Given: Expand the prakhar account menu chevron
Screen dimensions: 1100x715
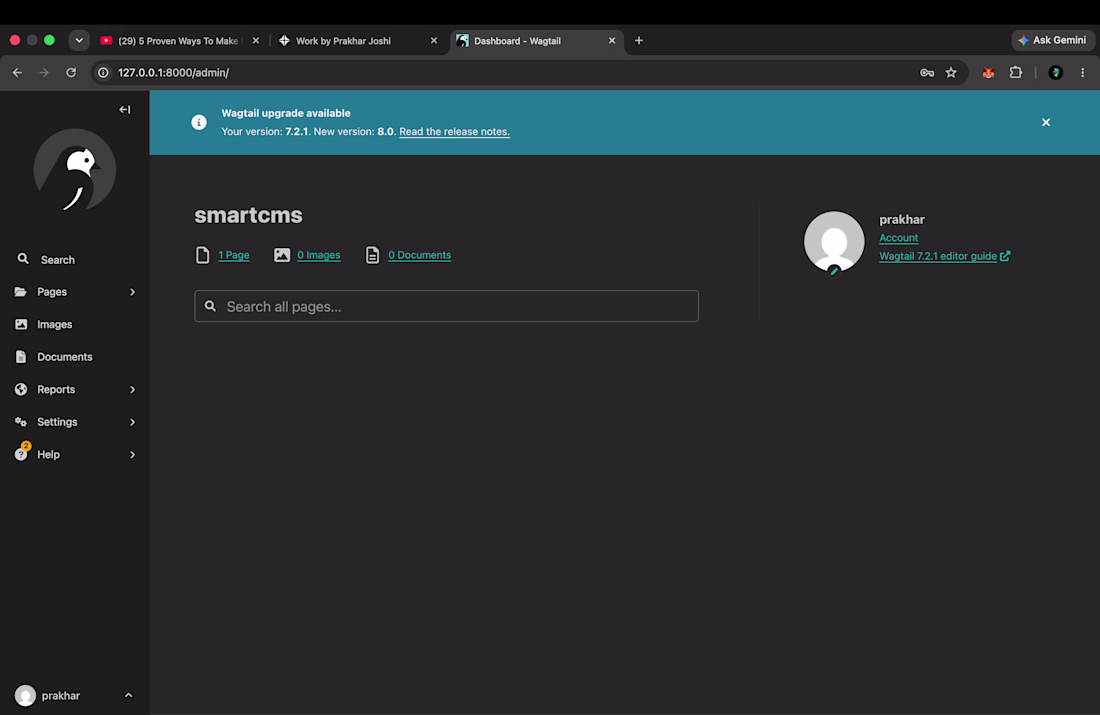Looking at the screenshot, I should point(128,695).
